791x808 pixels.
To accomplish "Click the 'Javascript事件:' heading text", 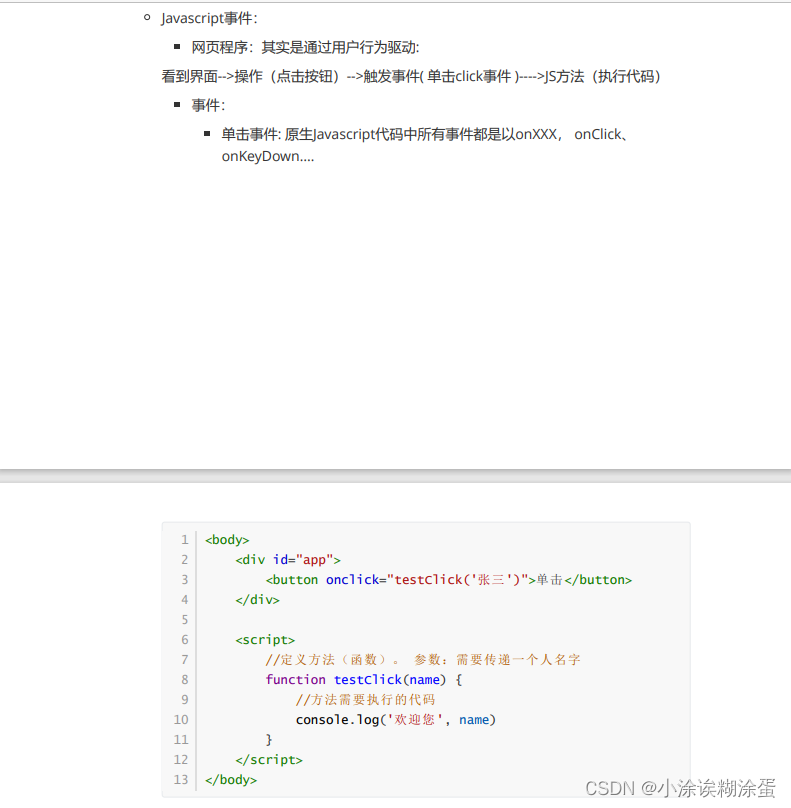I will click(209, 19).
